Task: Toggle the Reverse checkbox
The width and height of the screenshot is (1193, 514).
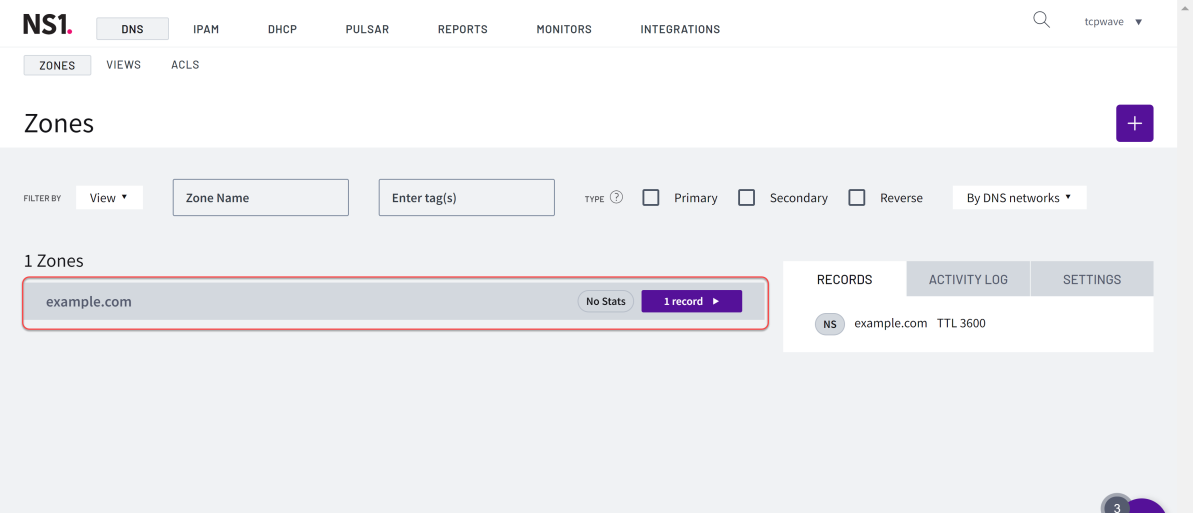Action: 856,198
